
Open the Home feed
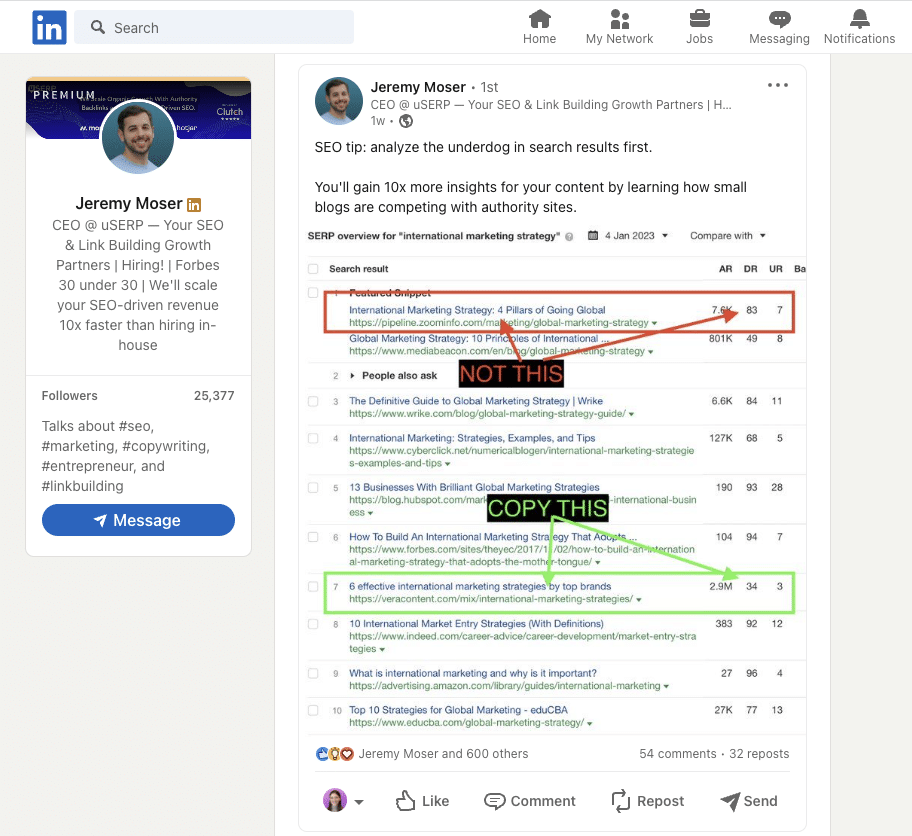(x=539, y=27)
